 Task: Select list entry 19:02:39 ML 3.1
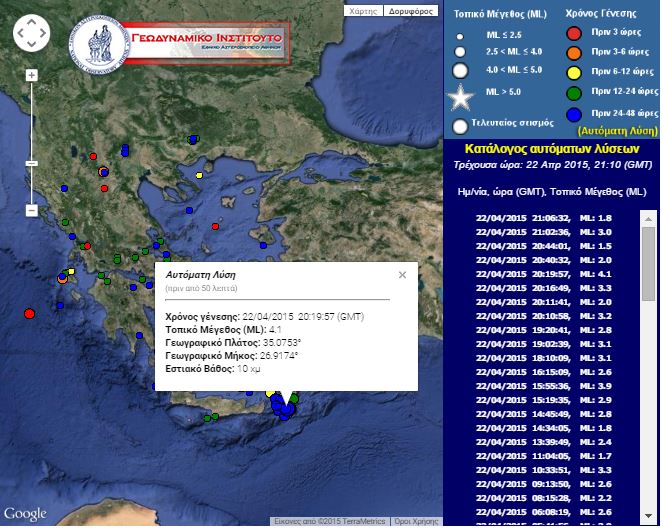[543, 344]
